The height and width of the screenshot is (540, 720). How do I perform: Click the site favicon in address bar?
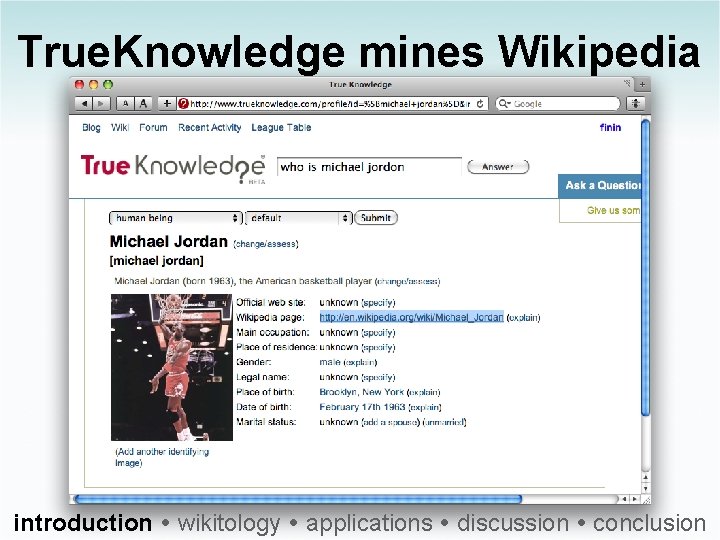click(183, 104)
